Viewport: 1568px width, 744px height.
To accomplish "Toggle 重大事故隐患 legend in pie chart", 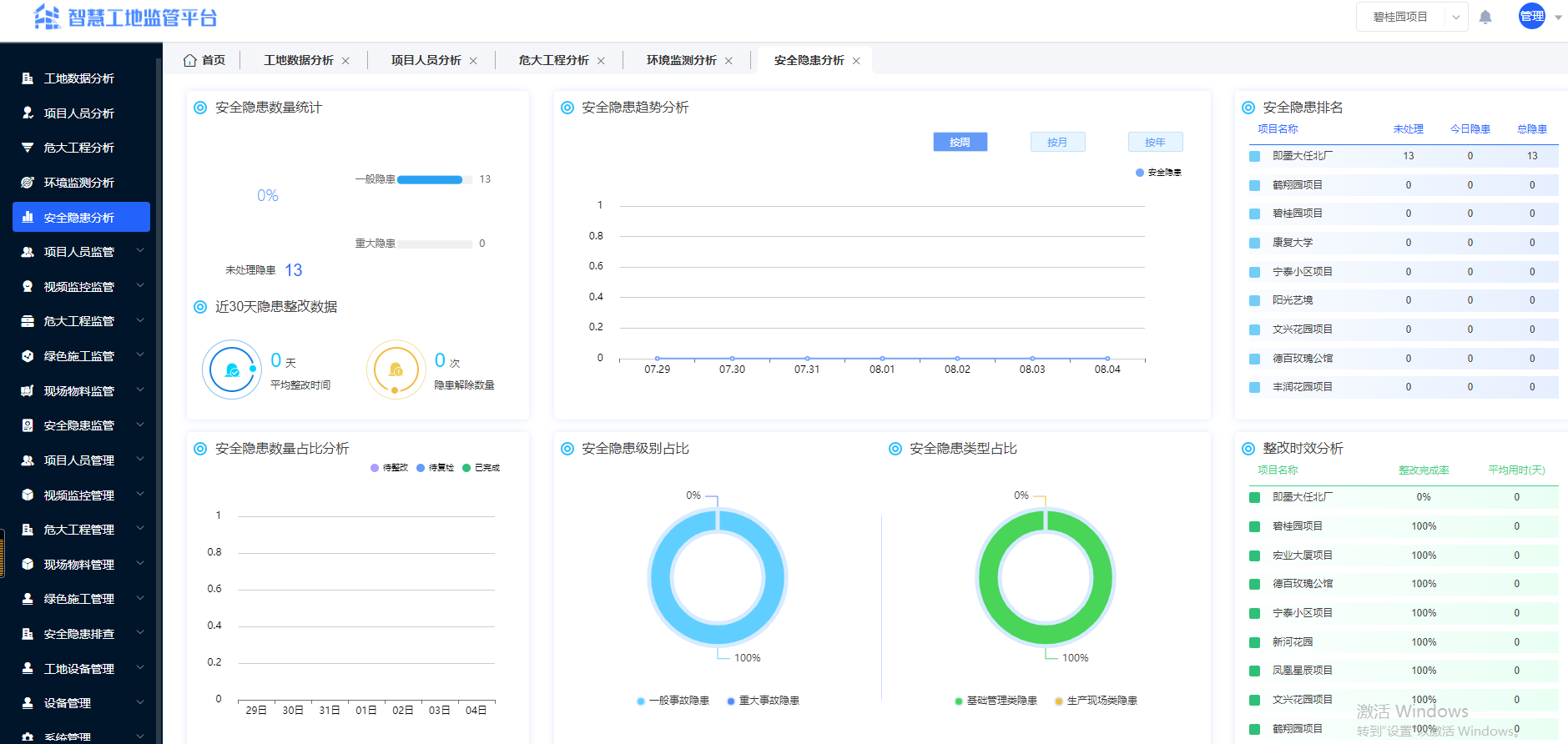I will pyautogui.click(x=763, y=701).
